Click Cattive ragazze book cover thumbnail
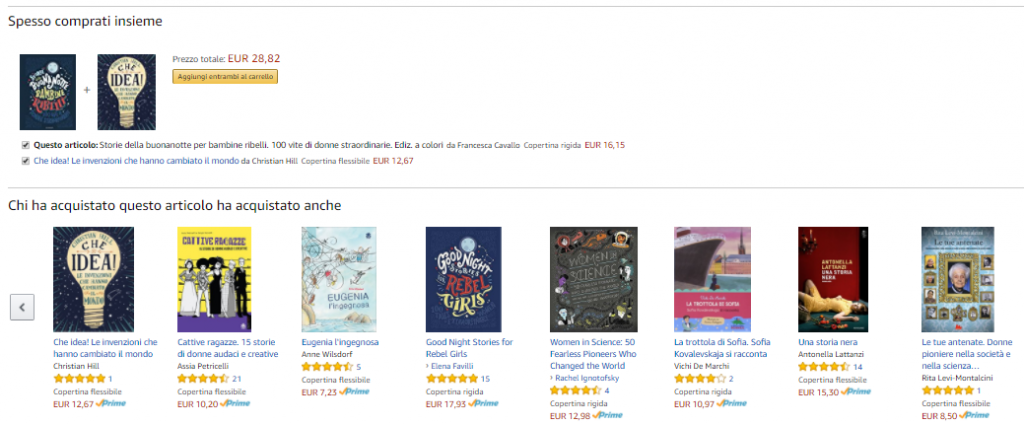The width and height of the screenshot is (1024, 425). pyautogui.click(x=214, y=279)
